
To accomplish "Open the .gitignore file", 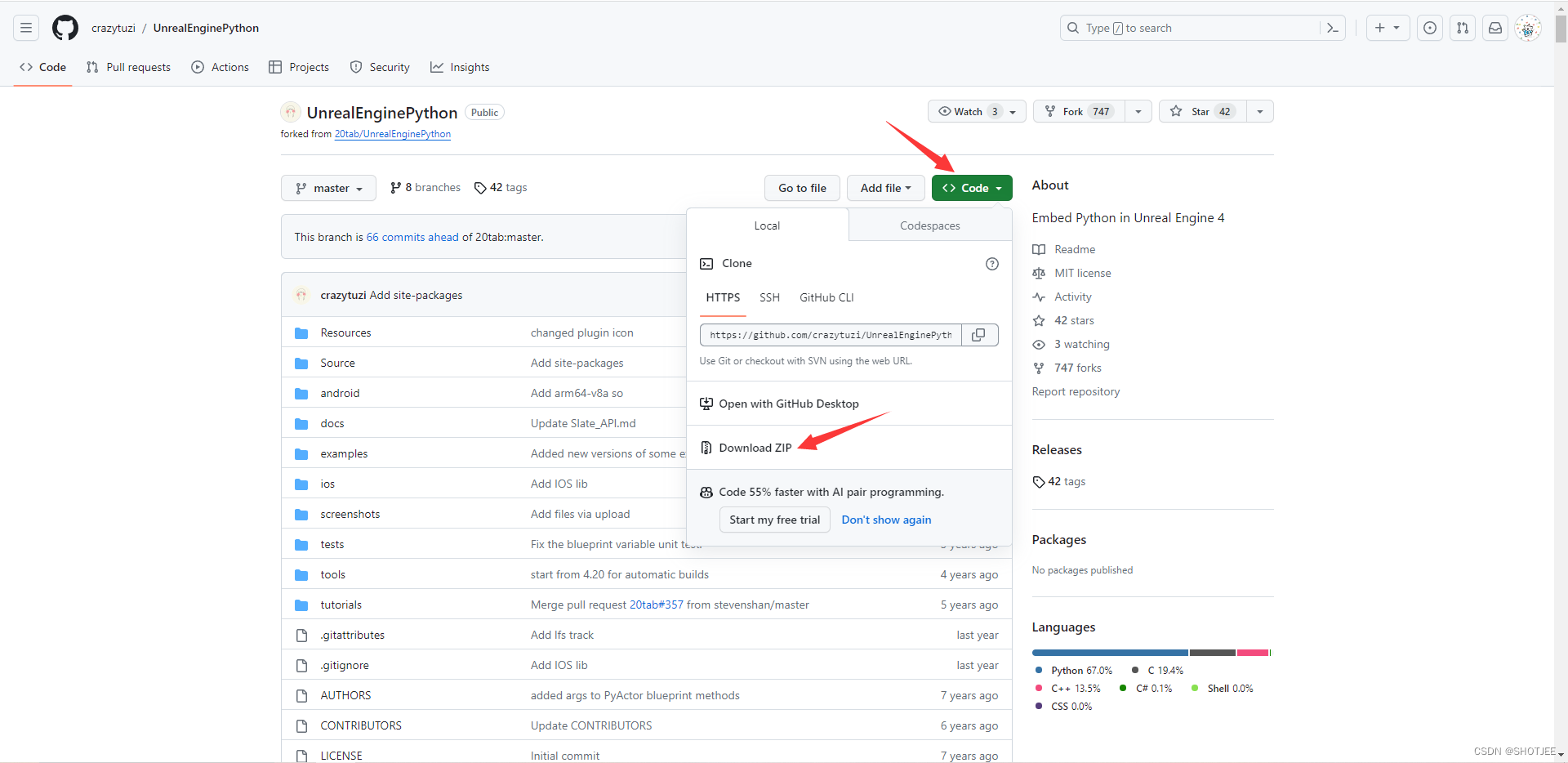I will tap(345, 665).
